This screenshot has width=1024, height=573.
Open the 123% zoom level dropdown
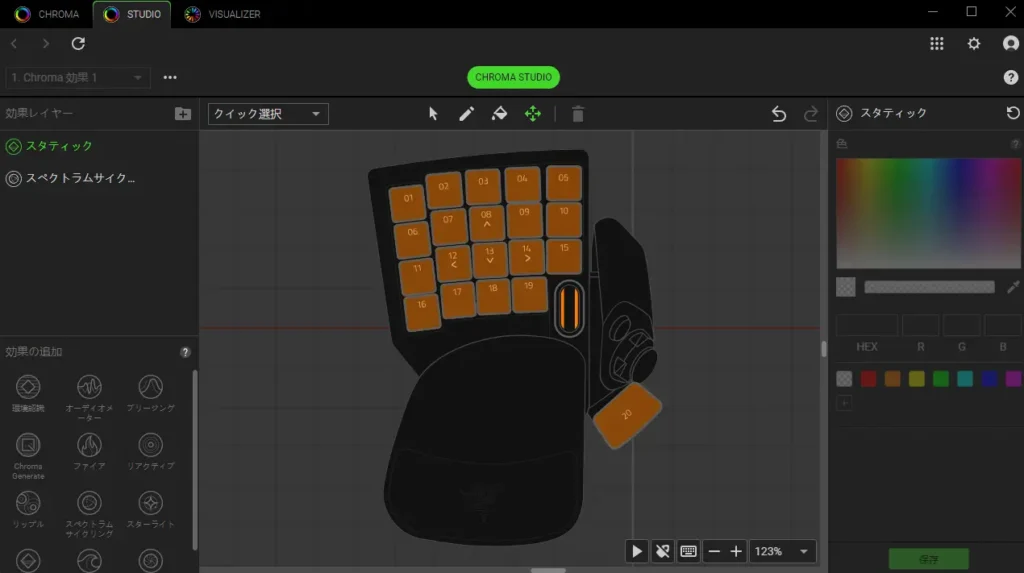click(781, 551)
